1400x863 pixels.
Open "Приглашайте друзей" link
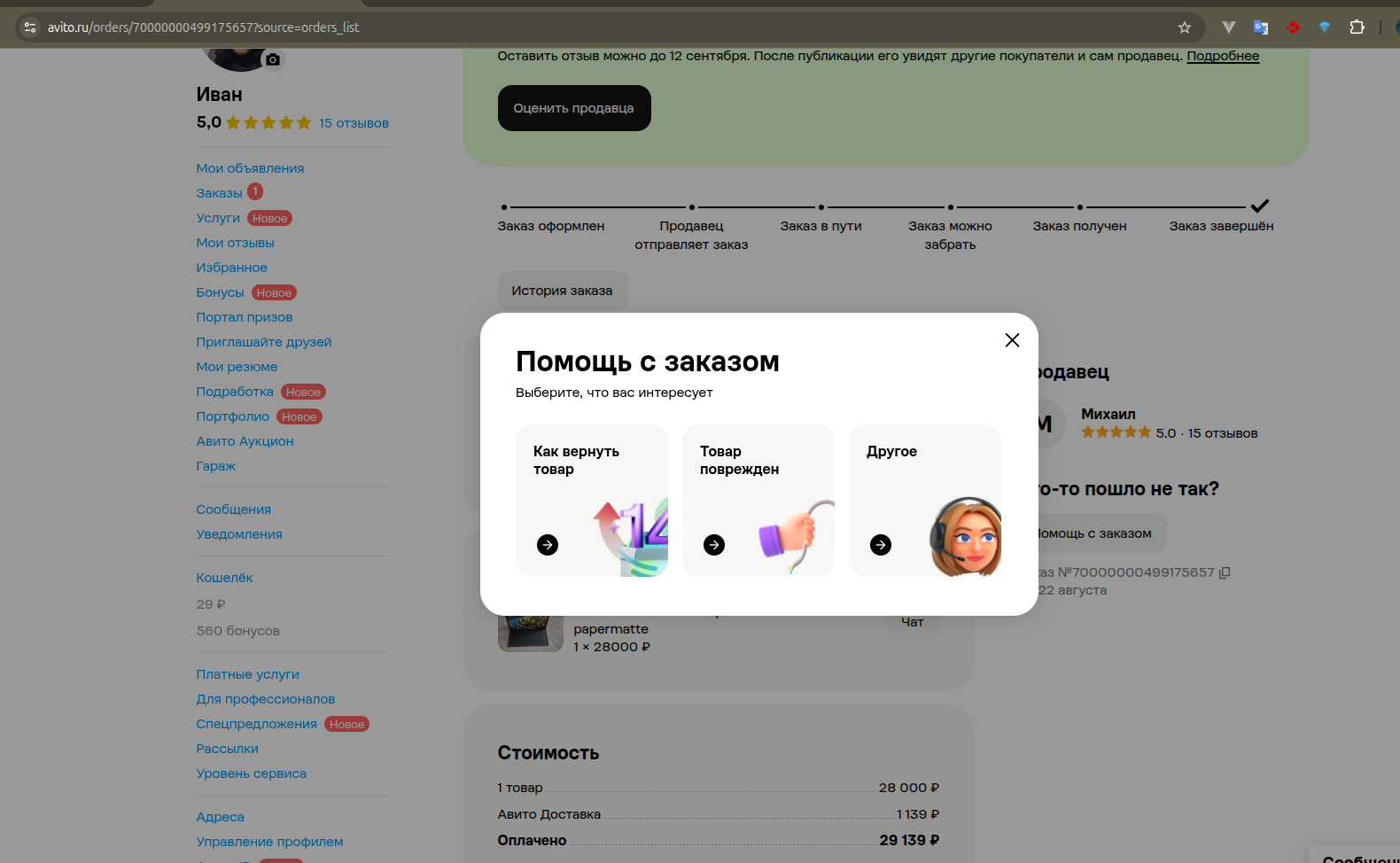click(x=264, y=342)
